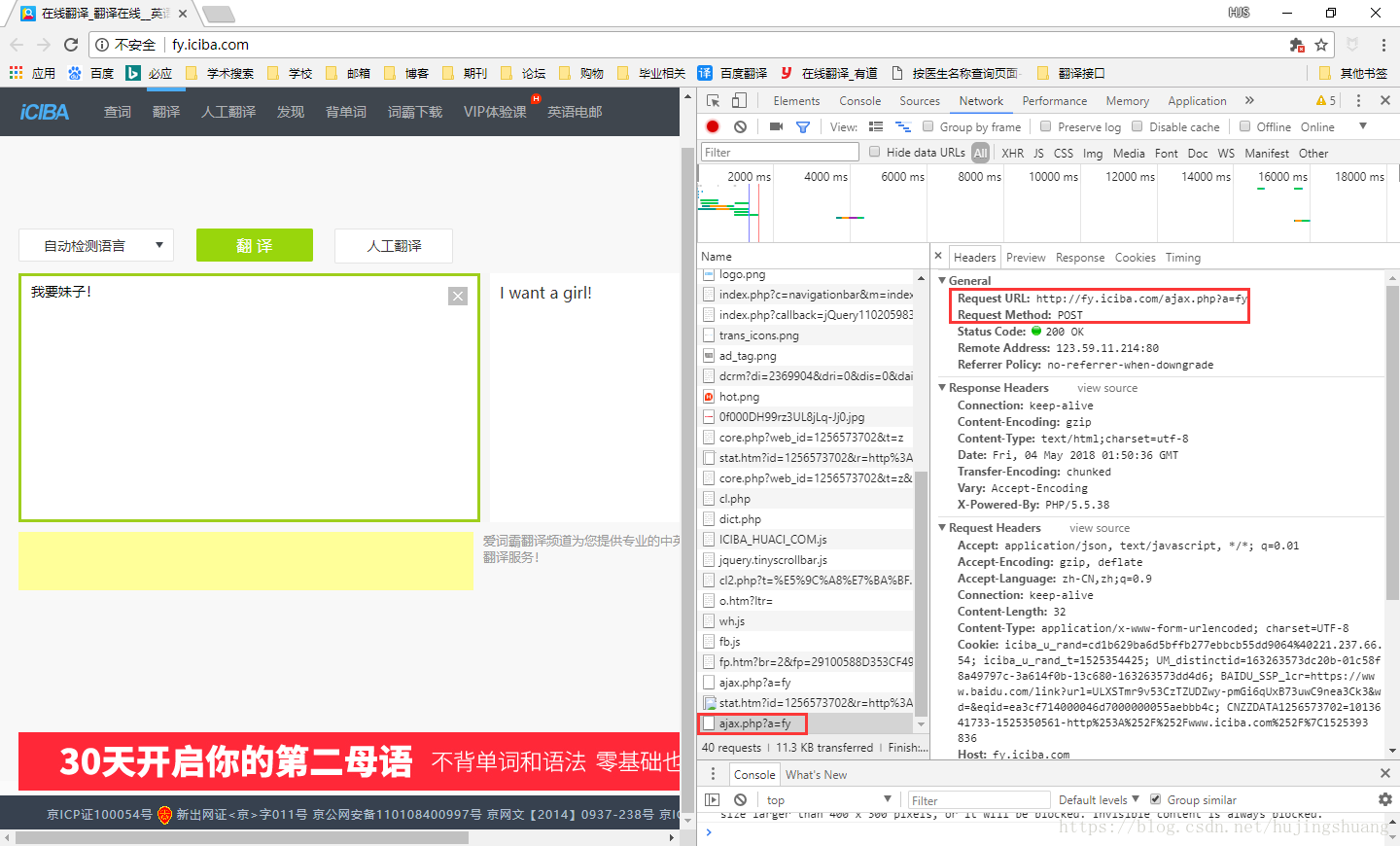Click the network Filter input field
This screenshot has height=846, width=1400.
coord(781,152)
